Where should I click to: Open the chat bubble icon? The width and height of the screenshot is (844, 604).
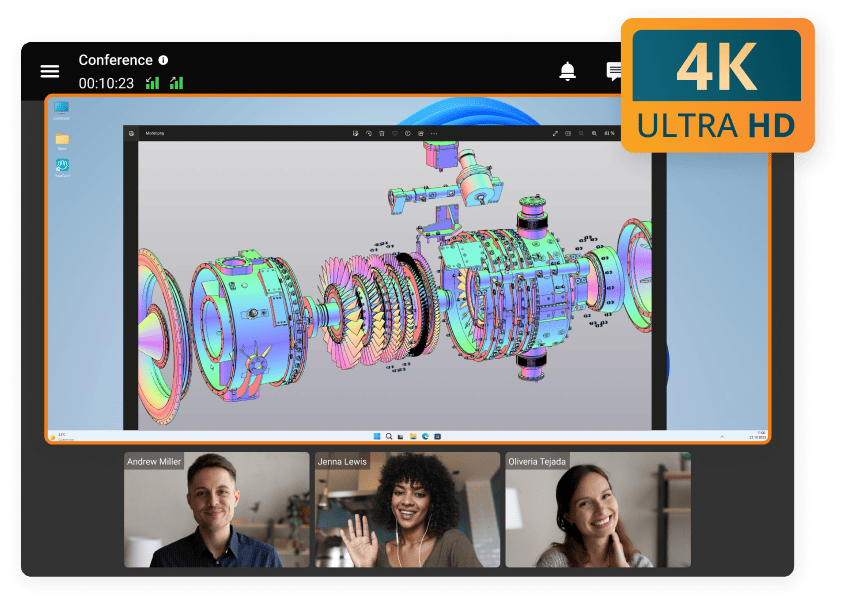tap(614, 71)
